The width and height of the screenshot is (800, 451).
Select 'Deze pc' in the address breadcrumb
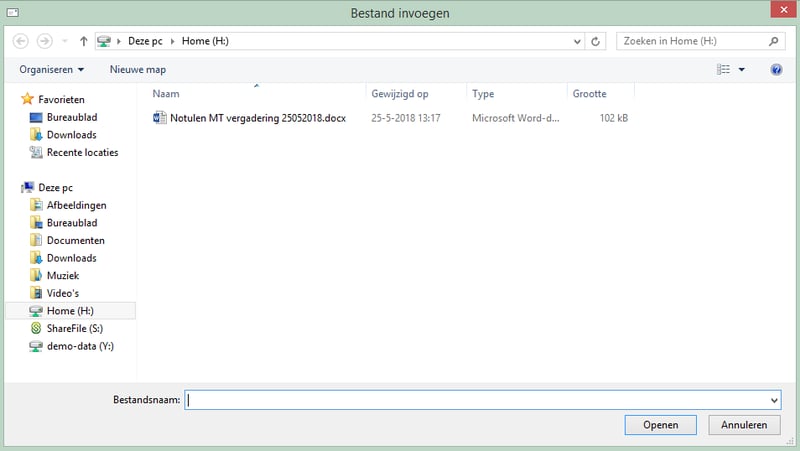point(145,41)
